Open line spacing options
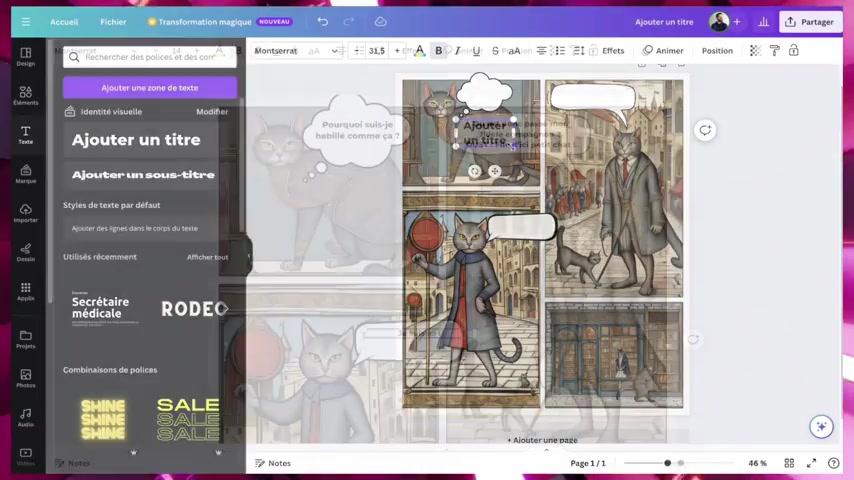This screenshot has height=480, width=854. coord(578,51)
